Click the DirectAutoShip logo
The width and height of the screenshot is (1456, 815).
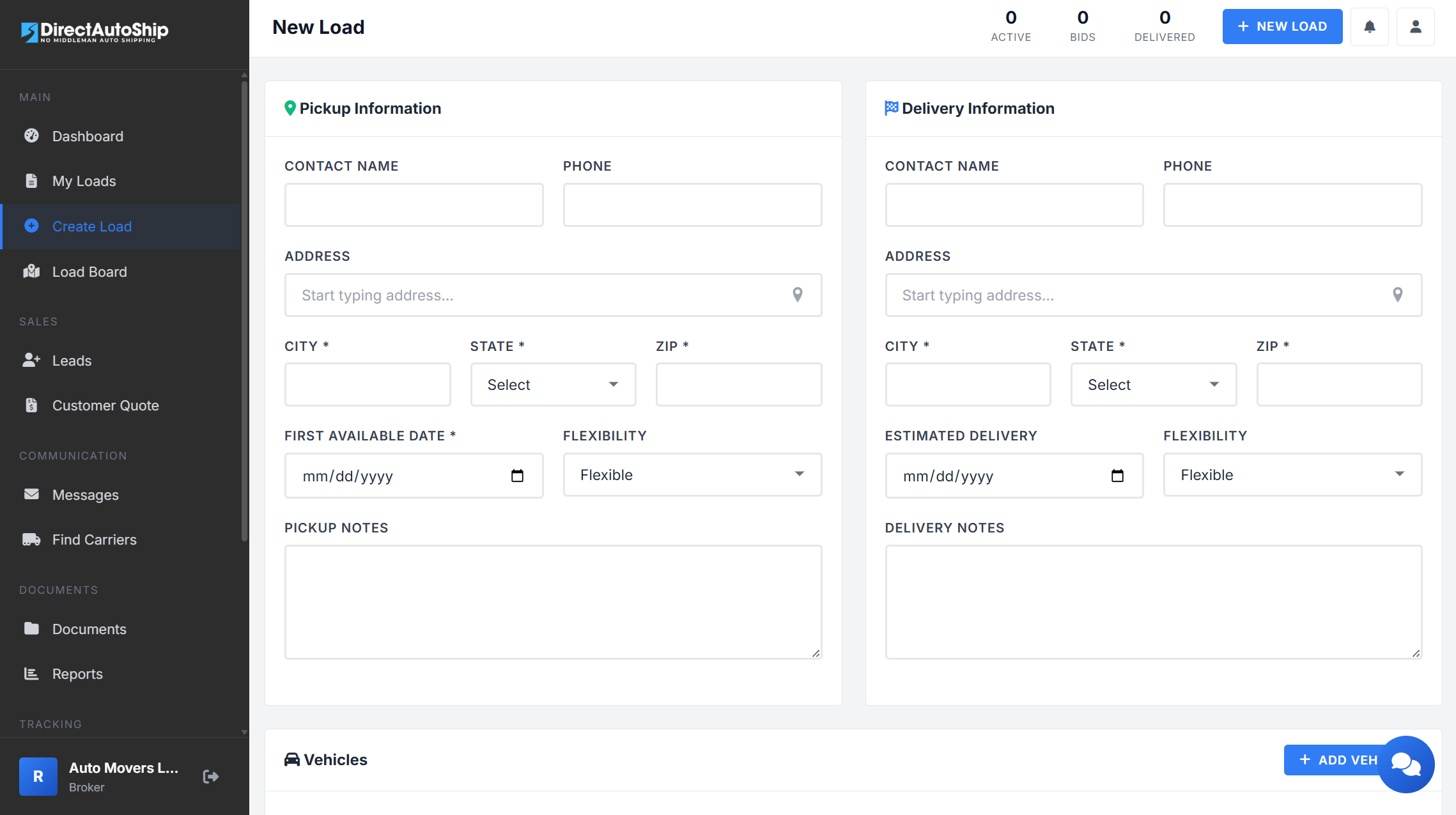pyautogui.click(x=95, y=31)
